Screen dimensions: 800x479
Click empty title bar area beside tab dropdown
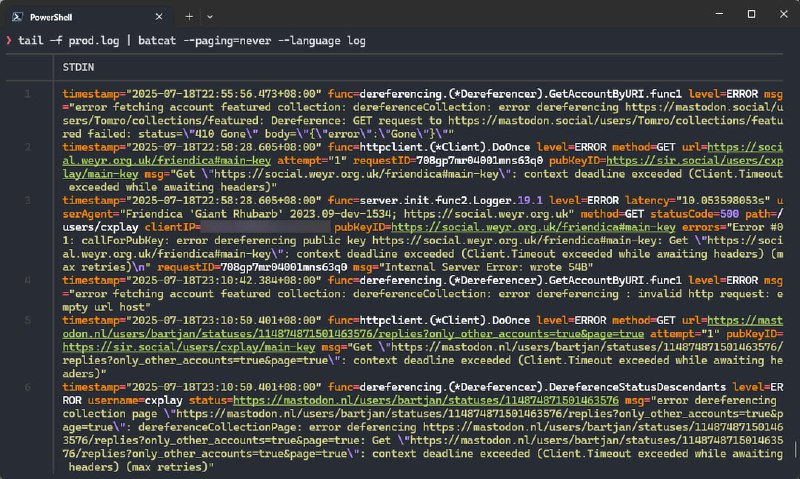pos(450,17)
